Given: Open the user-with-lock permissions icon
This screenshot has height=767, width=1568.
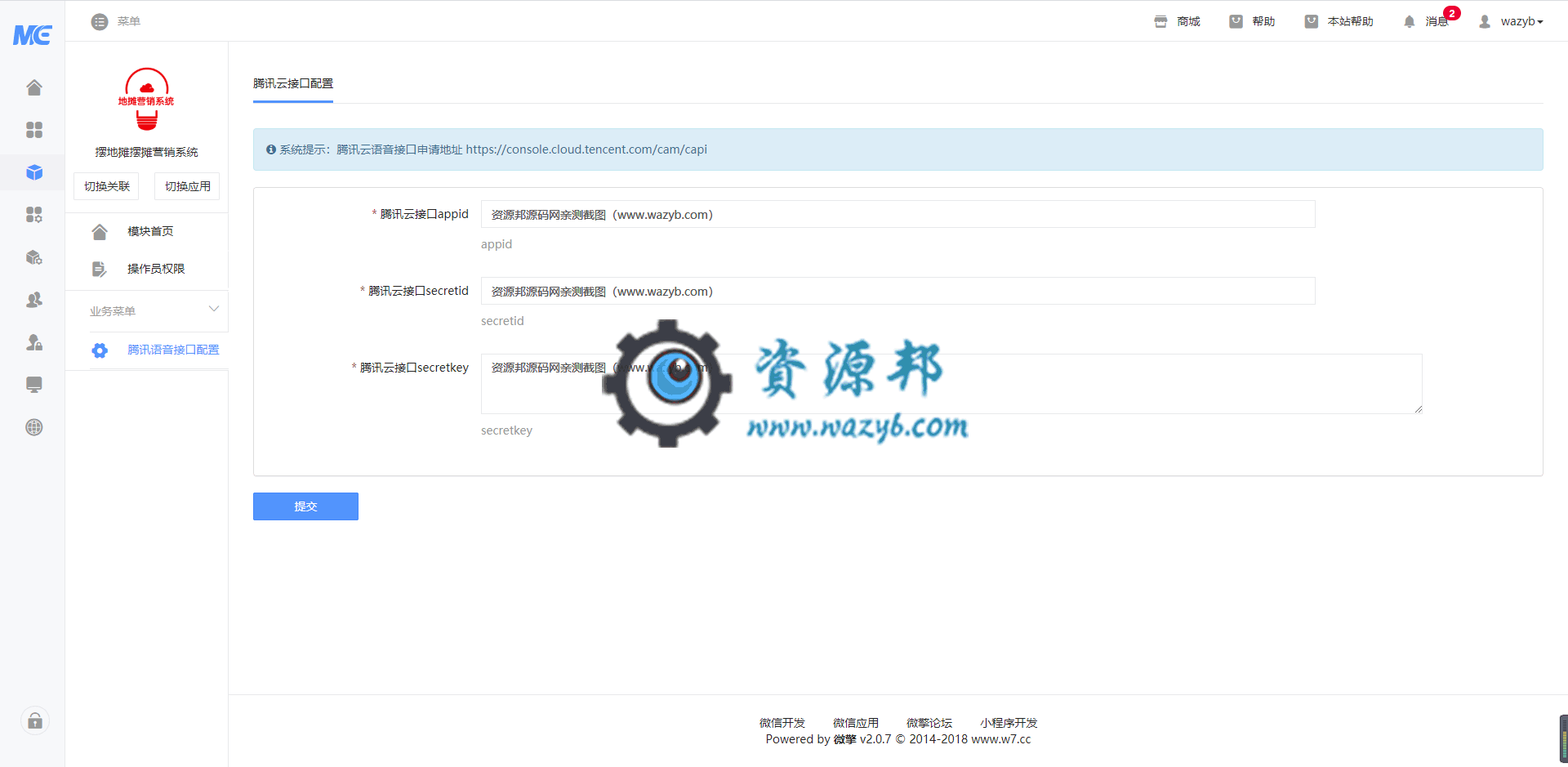Looking at the screenshot, I should tap(34, 342).
